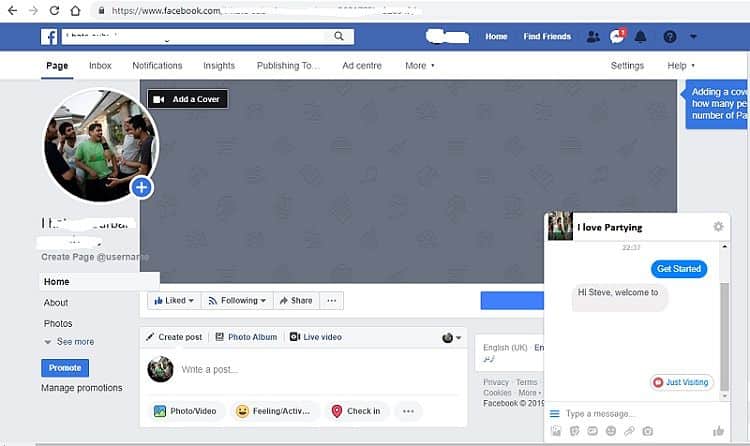Open Manage promotions link
Viewport: 750px width, 446px height.
[82, 388]
